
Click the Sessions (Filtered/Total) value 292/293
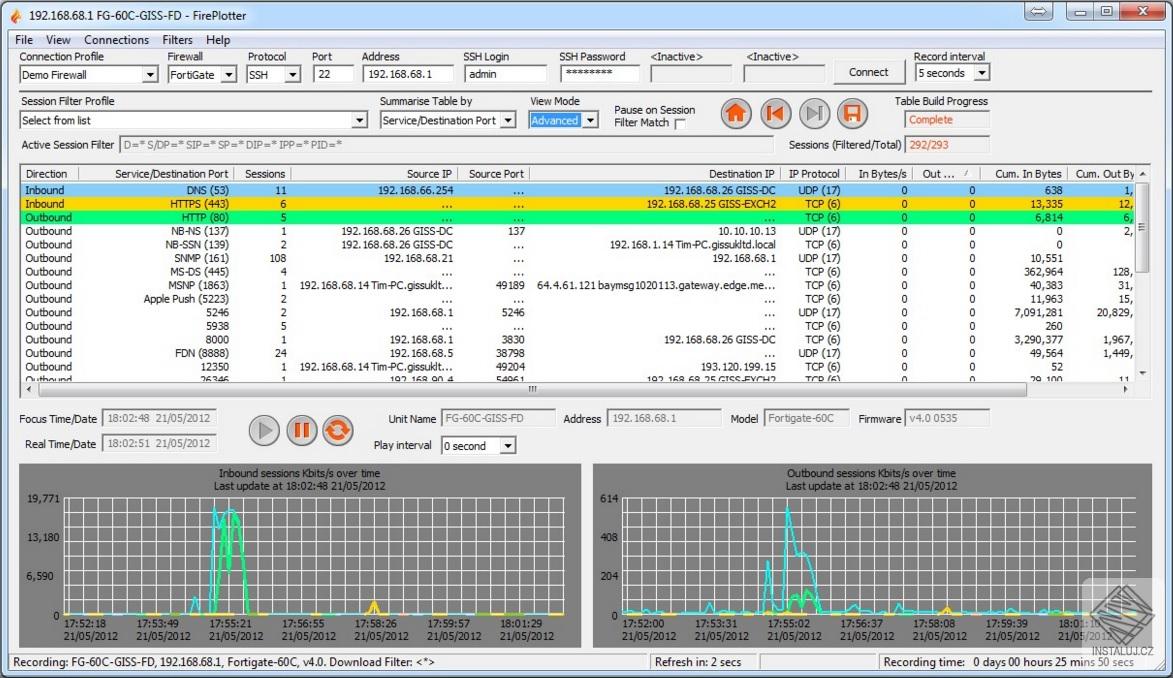pos(947,145)
